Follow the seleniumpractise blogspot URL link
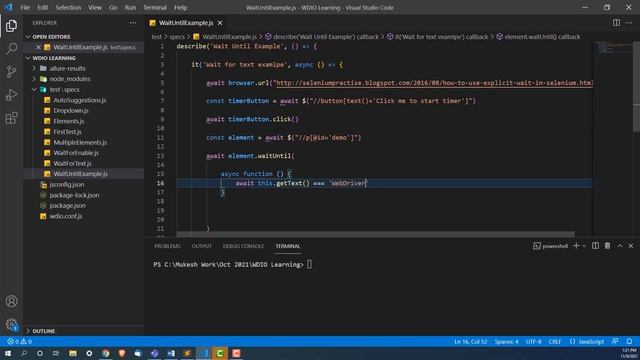640x360 pixels. coord(434,83)
